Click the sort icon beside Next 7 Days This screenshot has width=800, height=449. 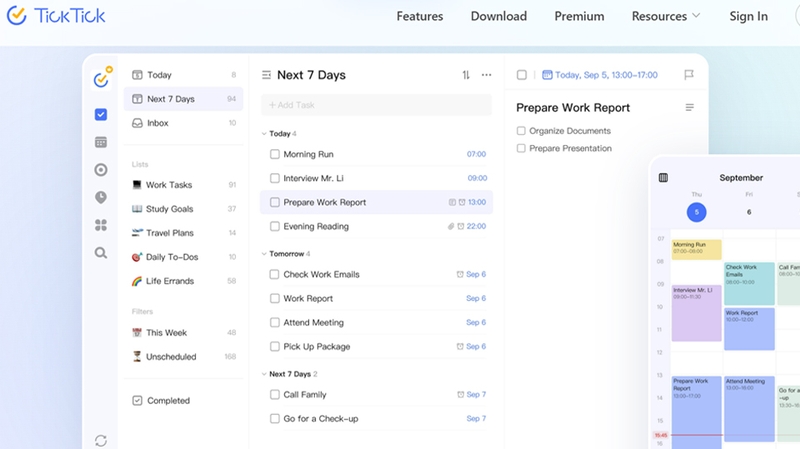tap(466, 75)
